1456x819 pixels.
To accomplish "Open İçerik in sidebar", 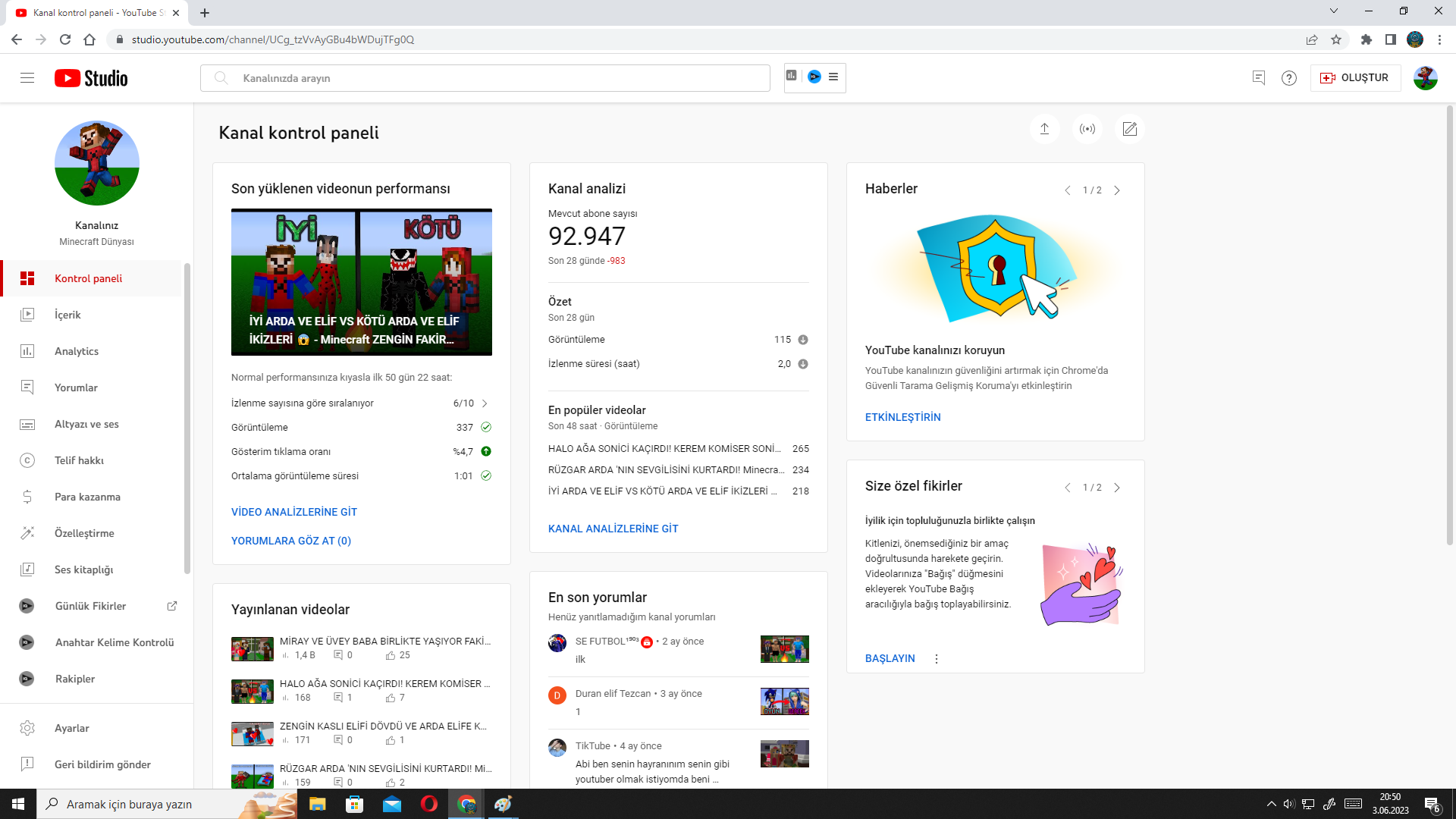I will pos(93,315).
